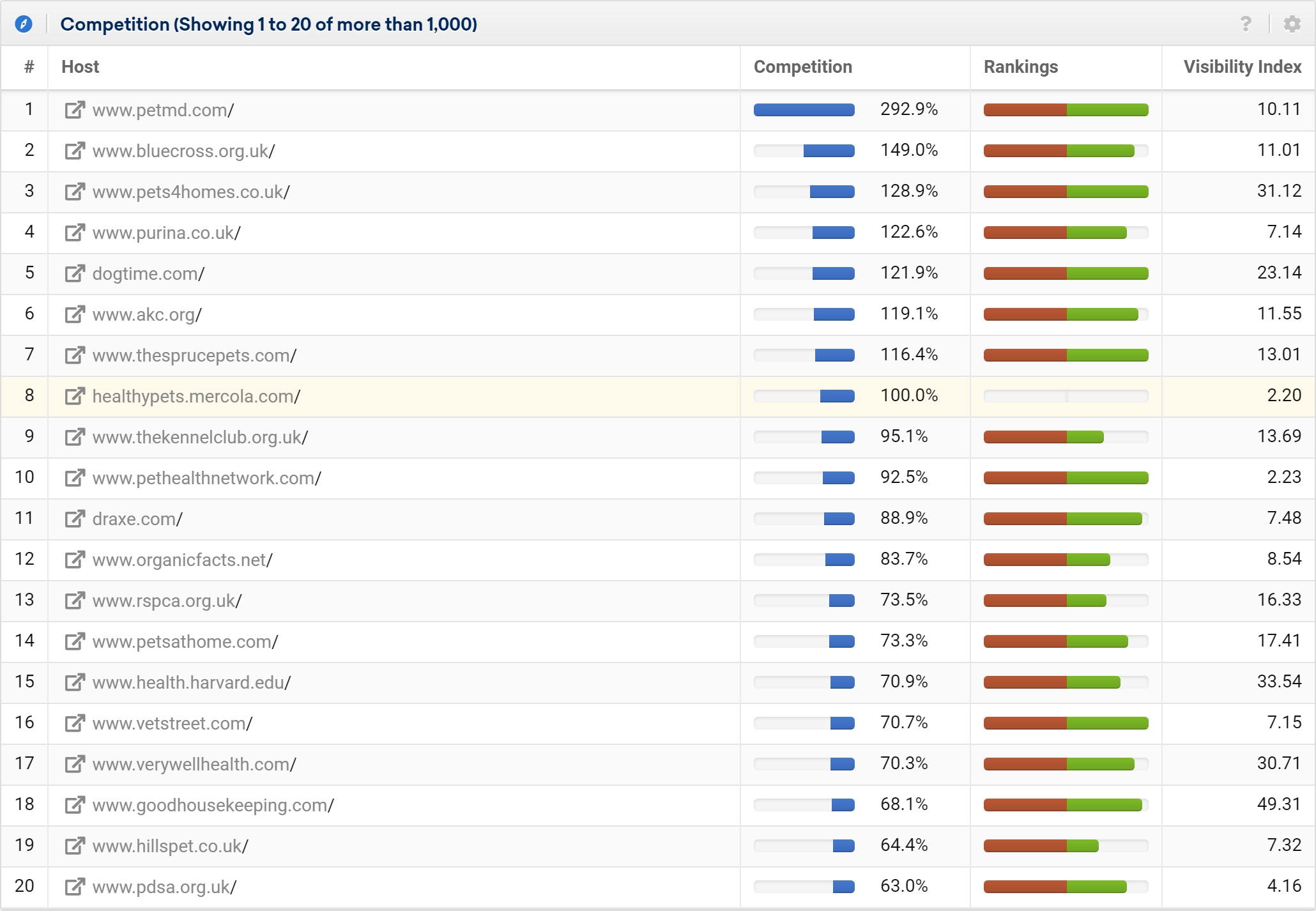Open external link icon for www.bluecross.org.uk

75,151
